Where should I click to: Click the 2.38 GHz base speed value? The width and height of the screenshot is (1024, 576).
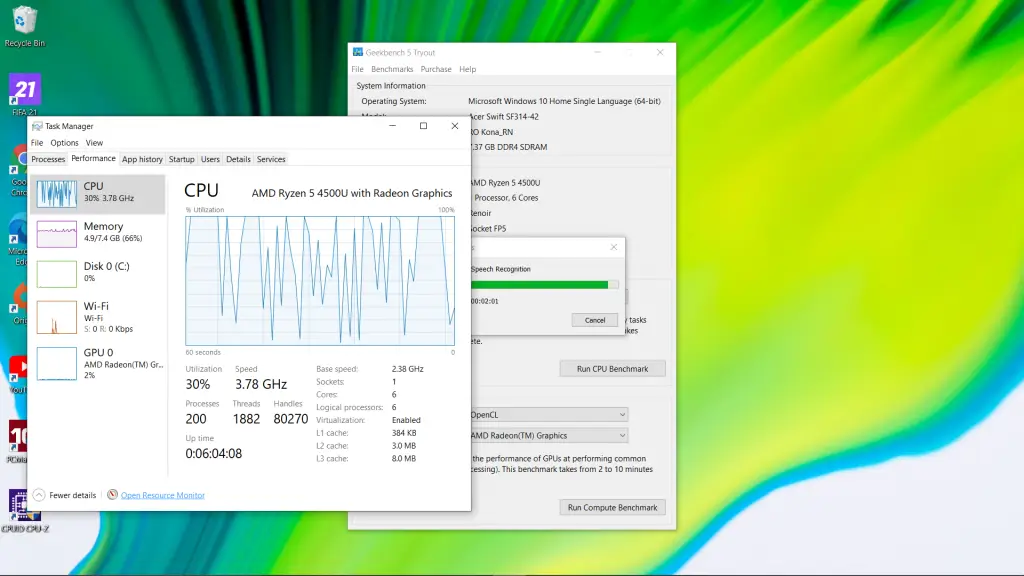408,369
